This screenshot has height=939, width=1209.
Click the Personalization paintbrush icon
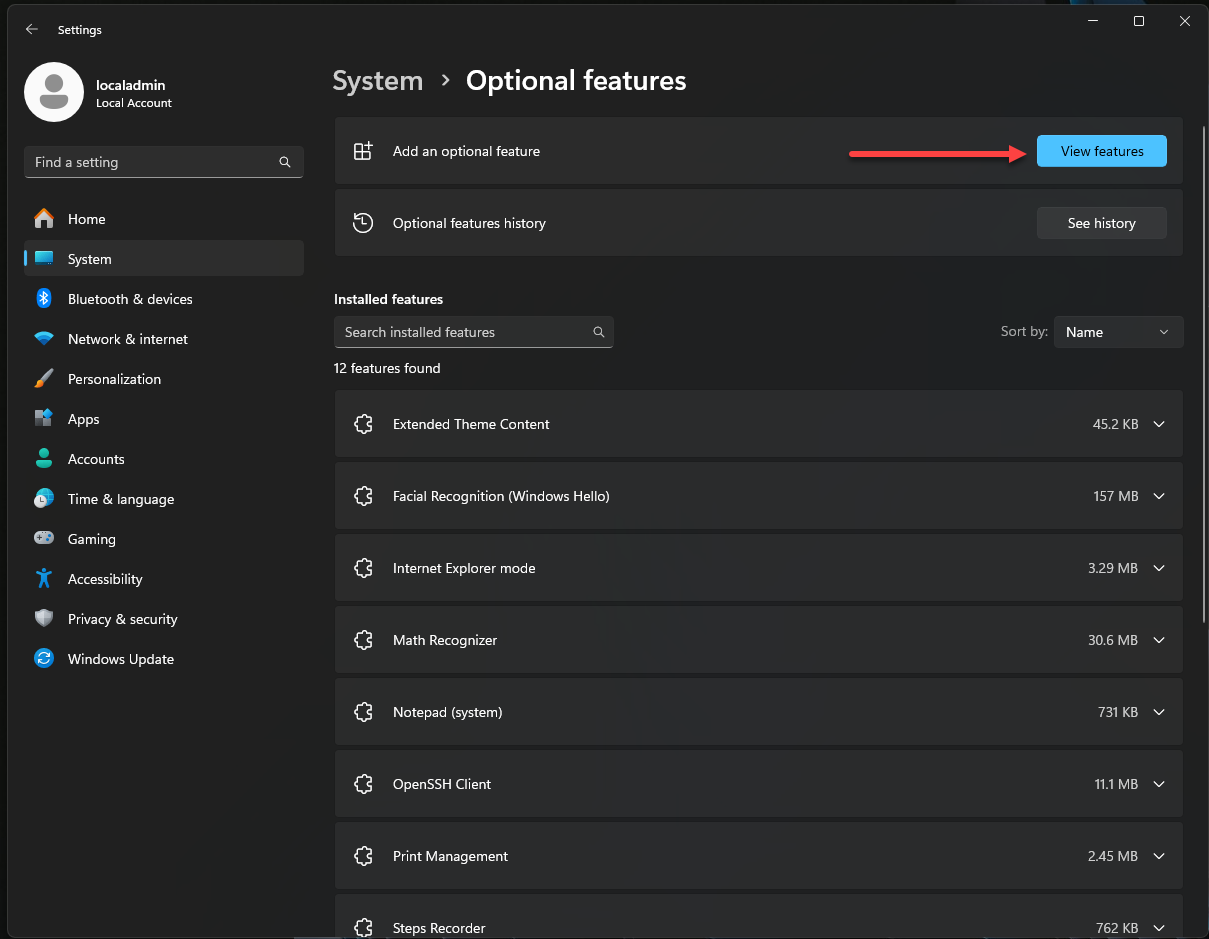[44, 379]
